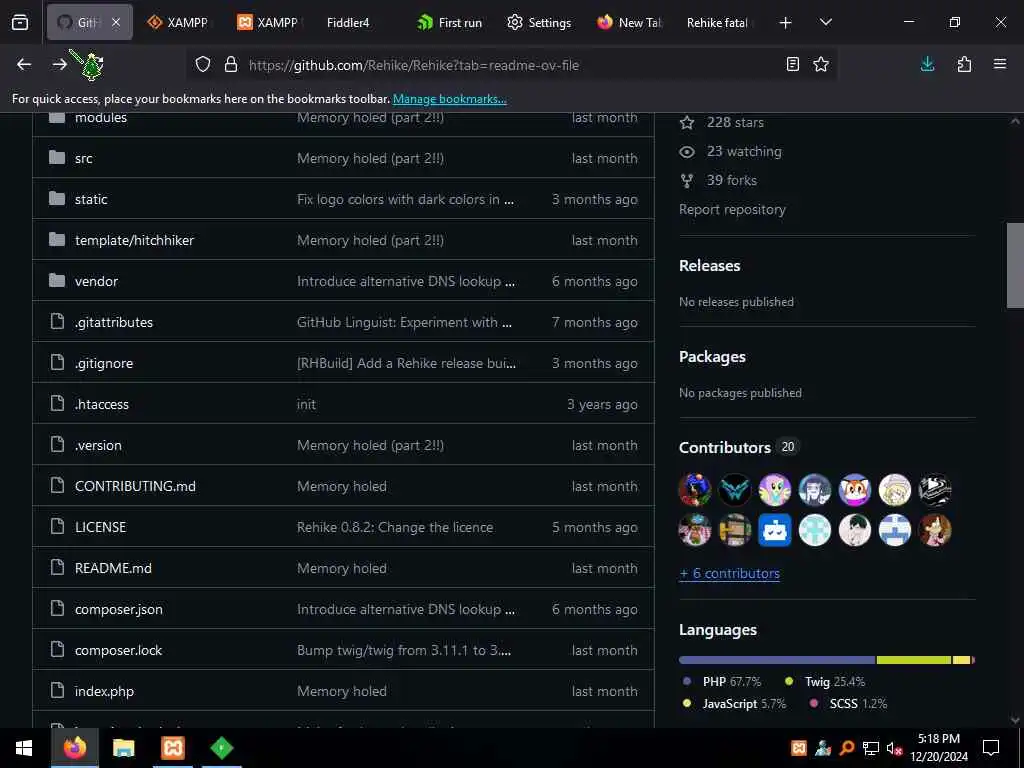1024x768 pixels.
Task: Open the tracking protection shield icon
Action: click(x=203, y=64)
